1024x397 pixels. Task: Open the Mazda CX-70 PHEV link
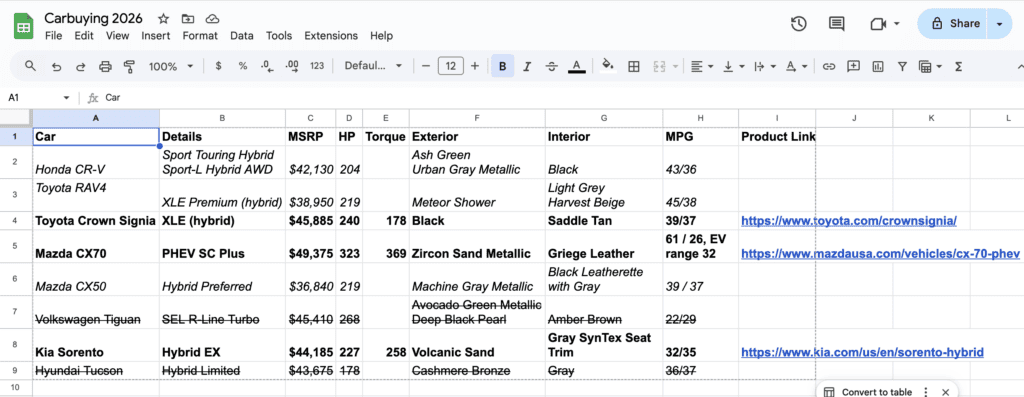[880, 253]
